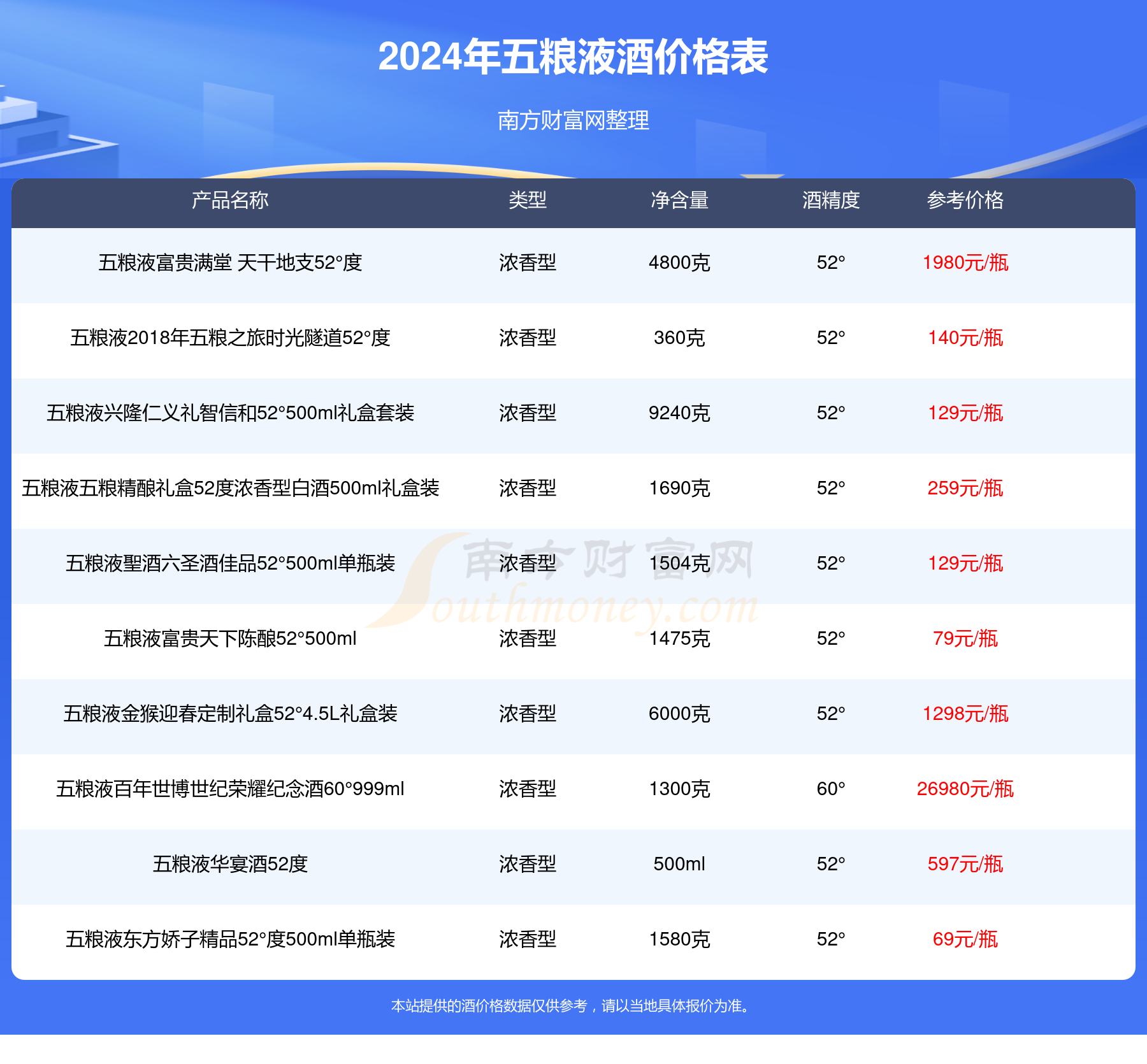
Task: Click 浓香型 in the 富贵满堂 row
Action: [528, 262]
